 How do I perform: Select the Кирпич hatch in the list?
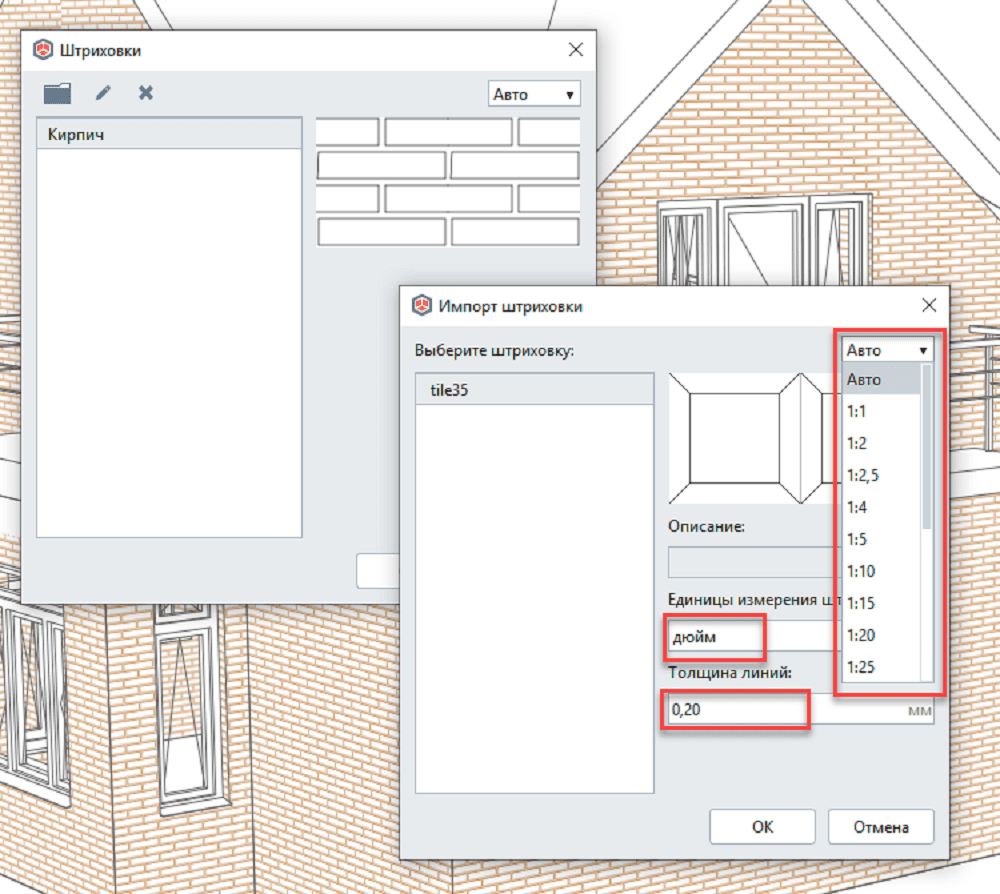pyautogui.click(x=168, y=134)
